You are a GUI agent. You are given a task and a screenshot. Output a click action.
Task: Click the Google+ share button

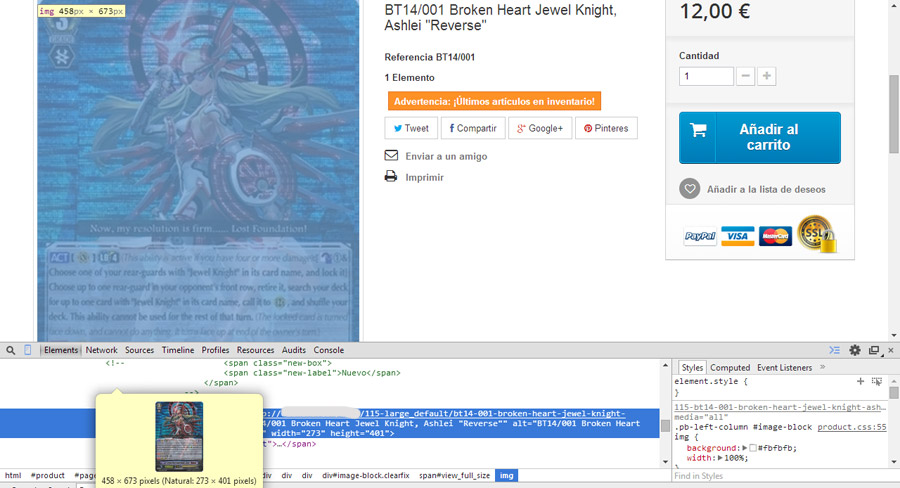tap(540, 128)
